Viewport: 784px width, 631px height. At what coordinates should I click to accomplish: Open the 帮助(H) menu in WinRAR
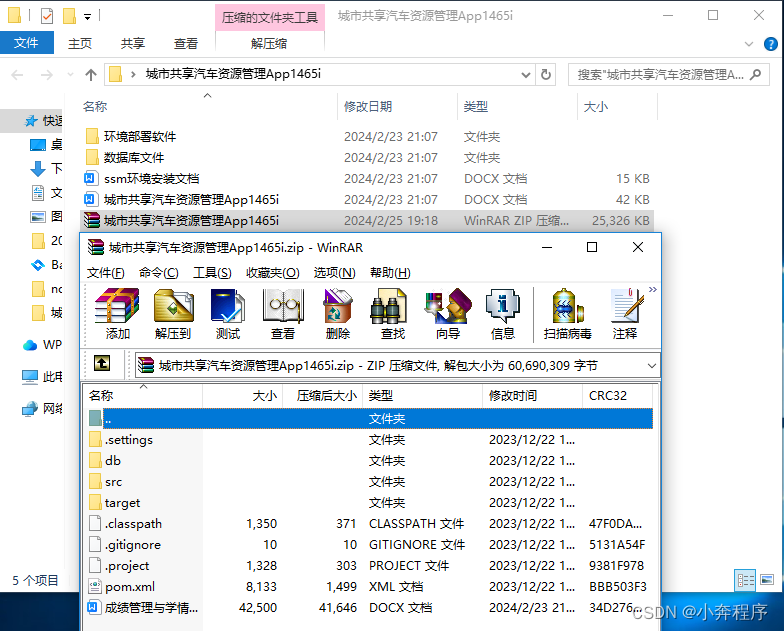pyautogui.click(x=390, y=272)
